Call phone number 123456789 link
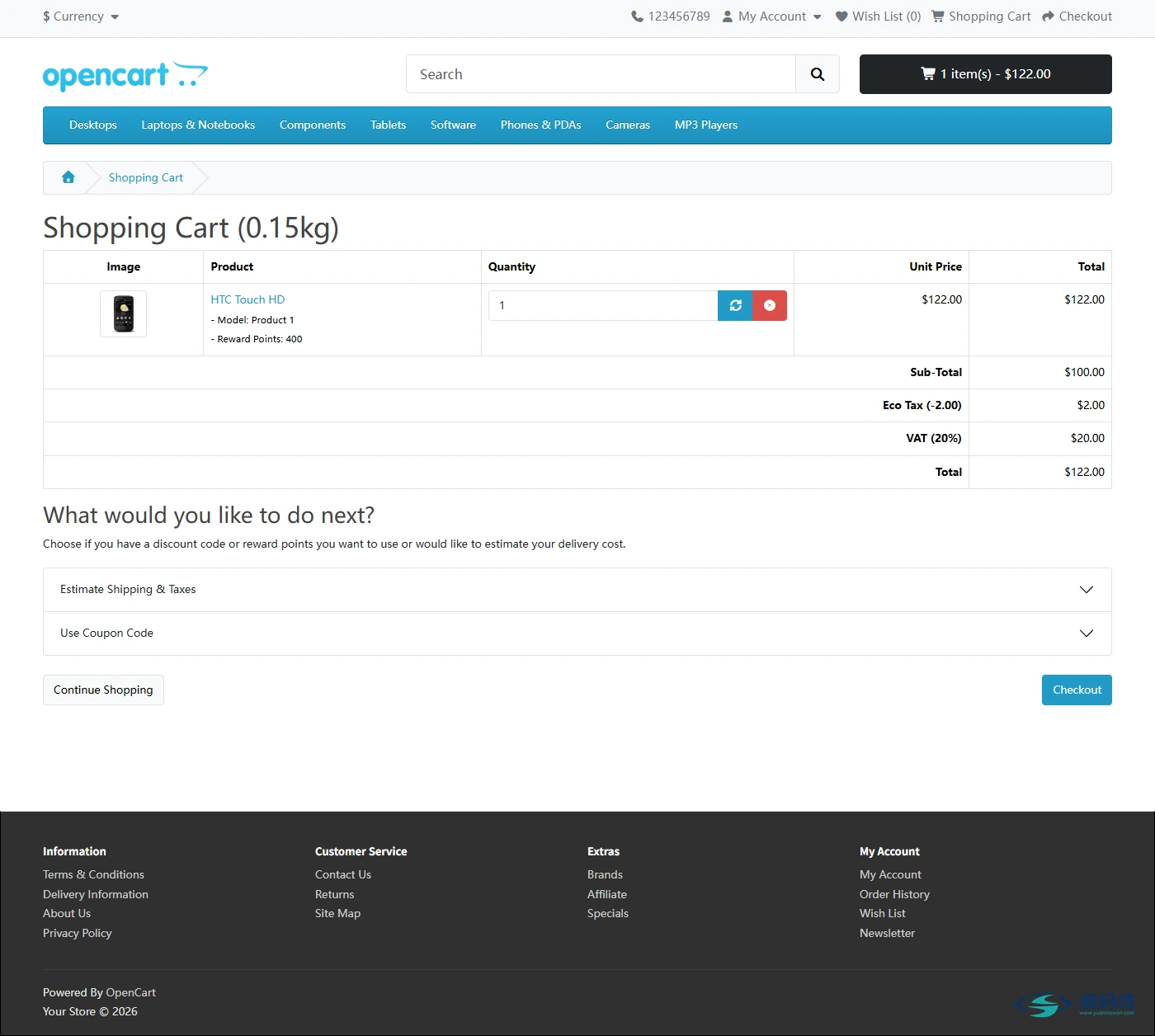1155x1036 pixels. point(671,16)
